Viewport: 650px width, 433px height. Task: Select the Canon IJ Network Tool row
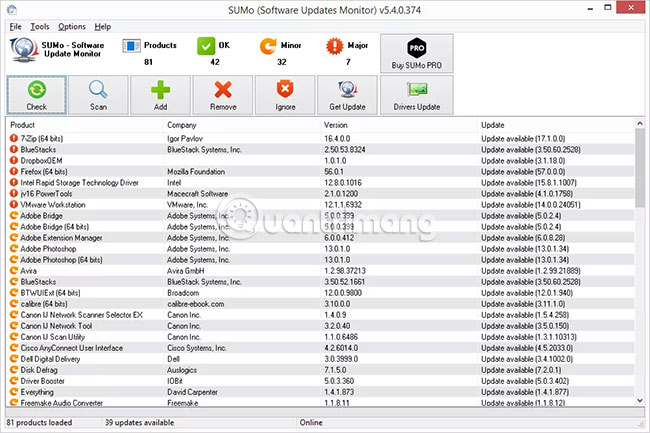point(320,326)
